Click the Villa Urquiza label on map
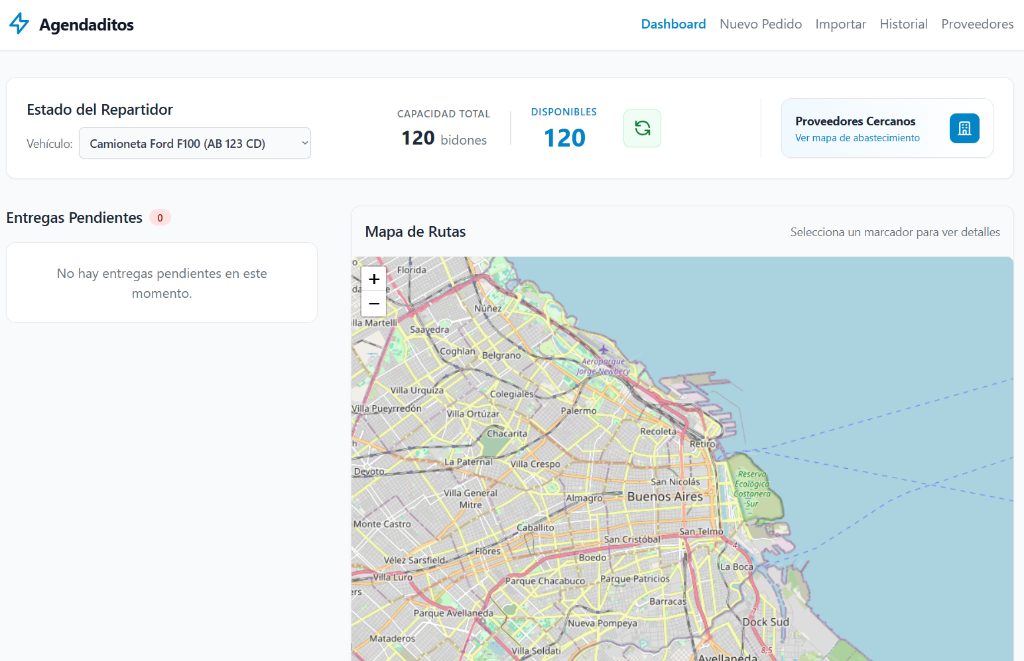Image resolution: width=1024 pixels, height=661 pixels. click(x=417, y=390)
